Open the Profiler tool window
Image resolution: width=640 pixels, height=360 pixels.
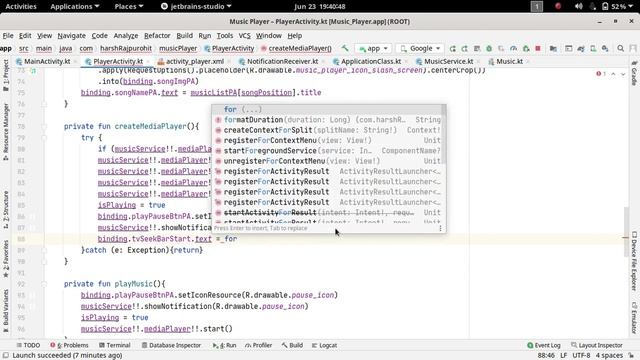(258, 345)
